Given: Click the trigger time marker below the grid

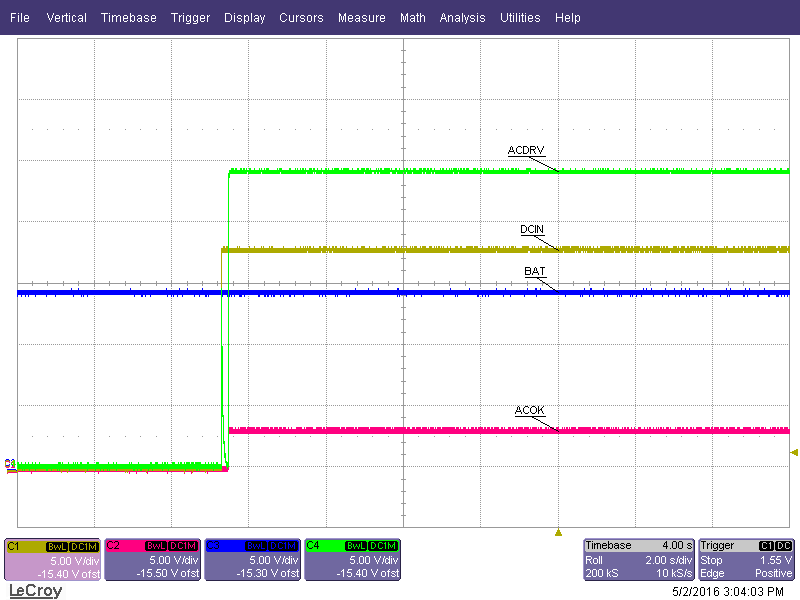Looking at the screenshot, I should tap(558, 533).
